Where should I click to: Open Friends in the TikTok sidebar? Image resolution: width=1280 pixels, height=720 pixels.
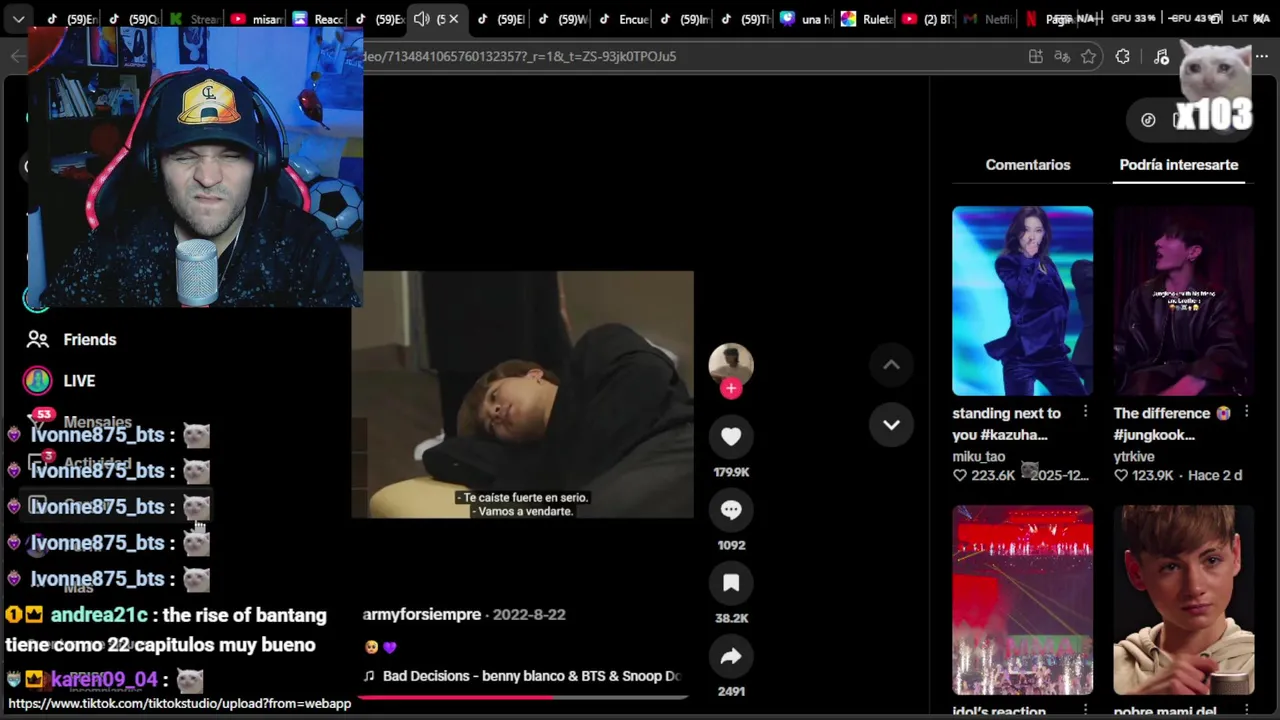pos(90,339)
